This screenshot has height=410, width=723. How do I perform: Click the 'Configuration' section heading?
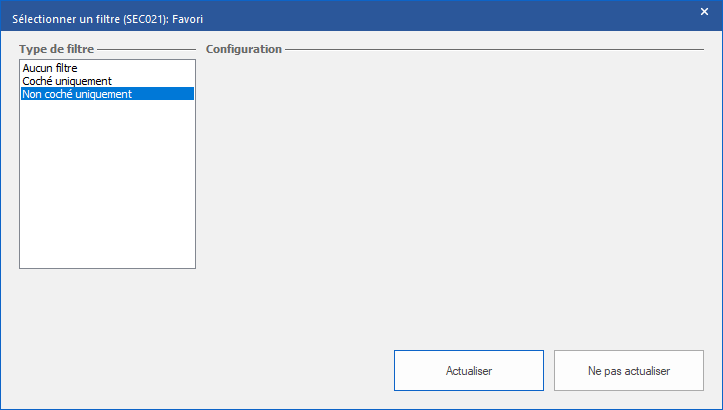[x=244, y=49]
